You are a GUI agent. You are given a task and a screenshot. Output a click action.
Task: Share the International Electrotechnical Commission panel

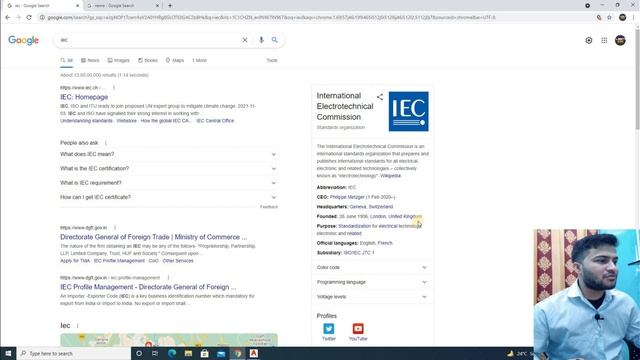[380, 97]
